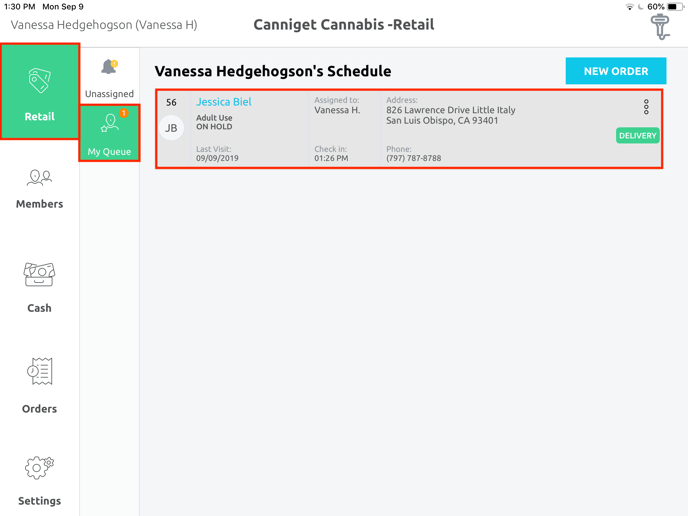Open Jessica Biel's profile link
This screenshot has width=688, height=516.
click(224, 102)
